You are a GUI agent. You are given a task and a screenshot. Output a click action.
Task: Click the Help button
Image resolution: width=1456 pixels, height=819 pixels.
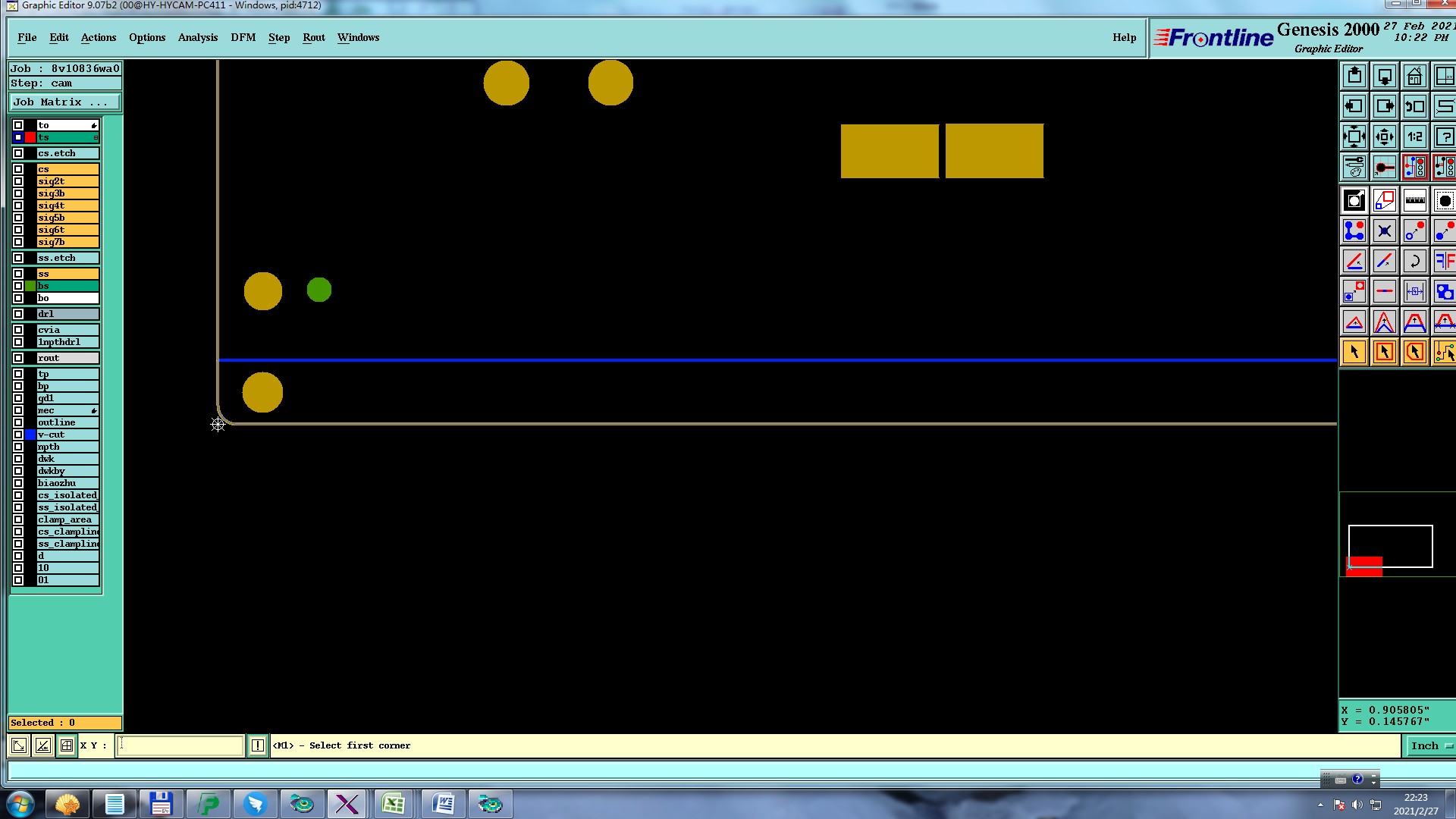coord(1124,37)
